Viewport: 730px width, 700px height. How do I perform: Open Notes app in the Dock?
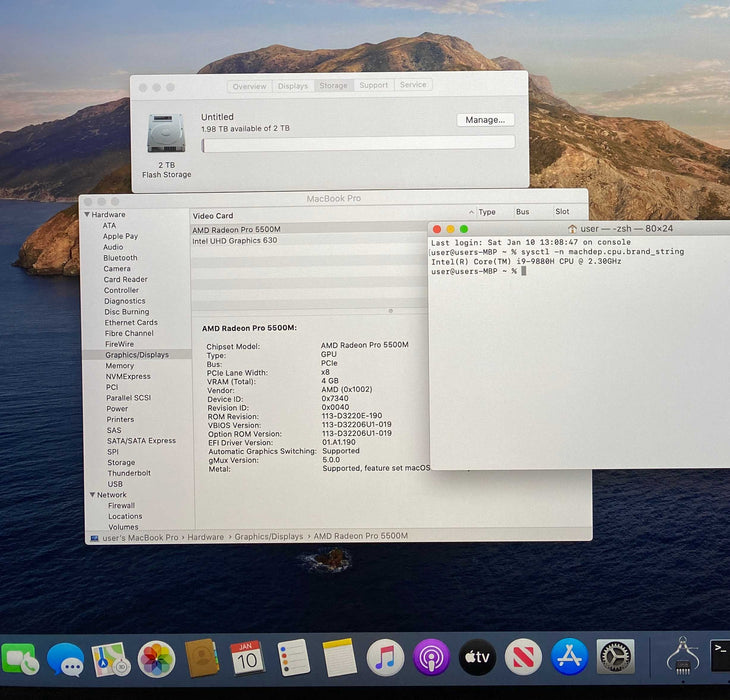339,657
